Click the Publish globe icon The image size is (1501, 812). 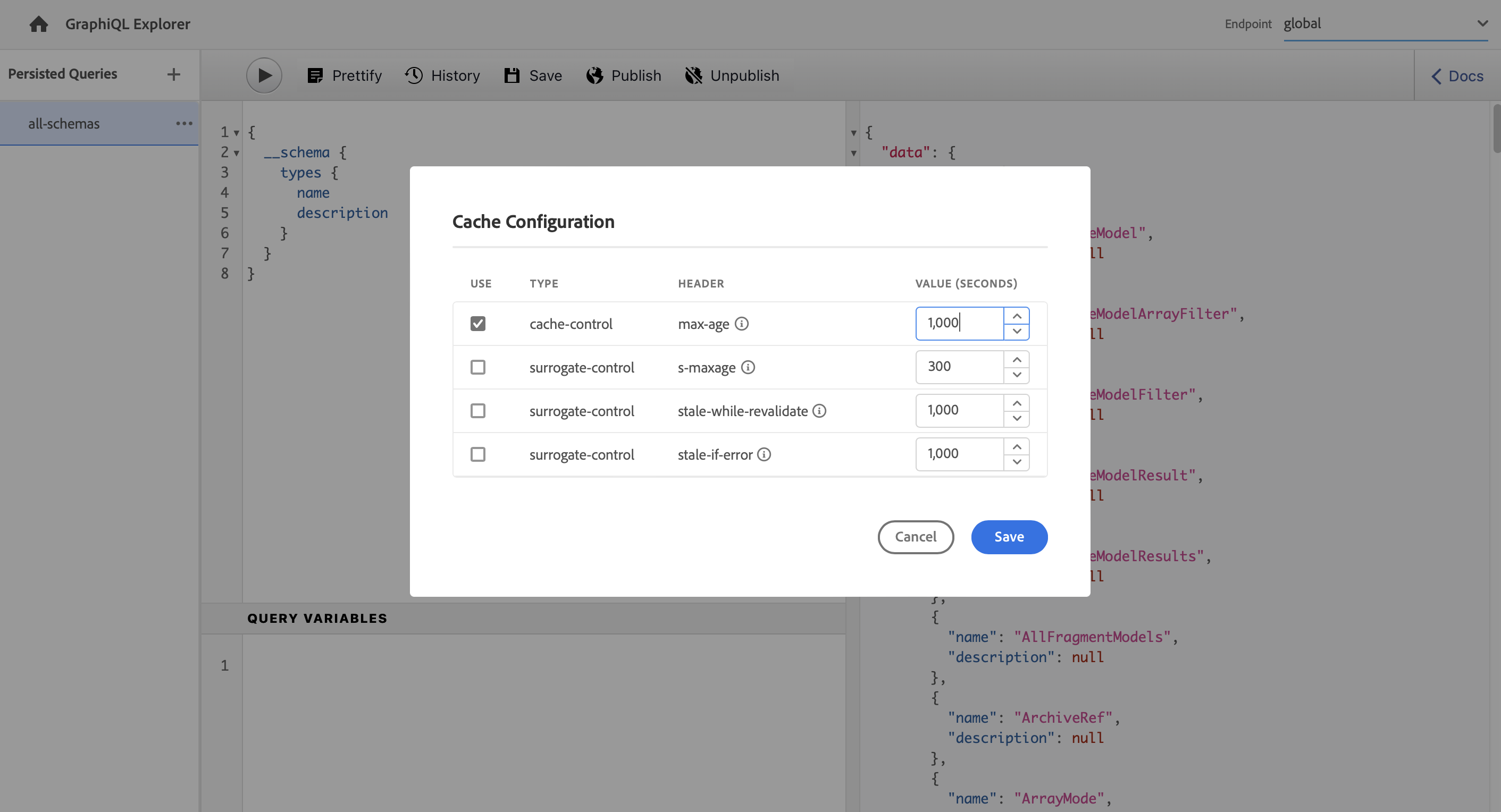click(594, 75)
